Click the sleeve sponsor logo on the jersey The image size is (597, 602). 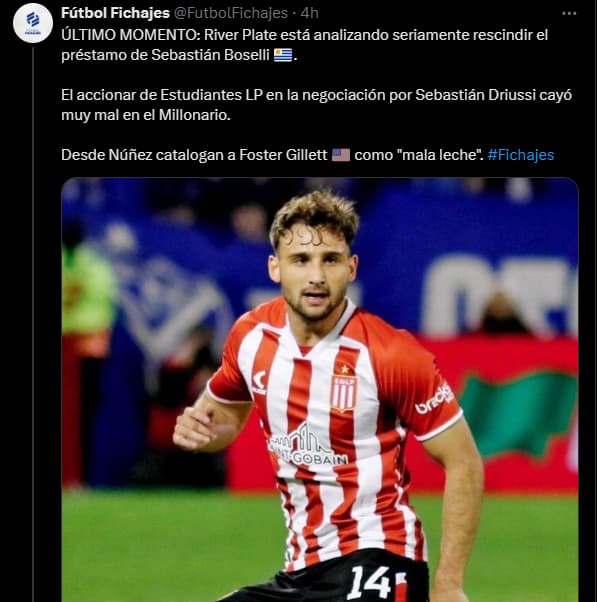click(434, 400)
